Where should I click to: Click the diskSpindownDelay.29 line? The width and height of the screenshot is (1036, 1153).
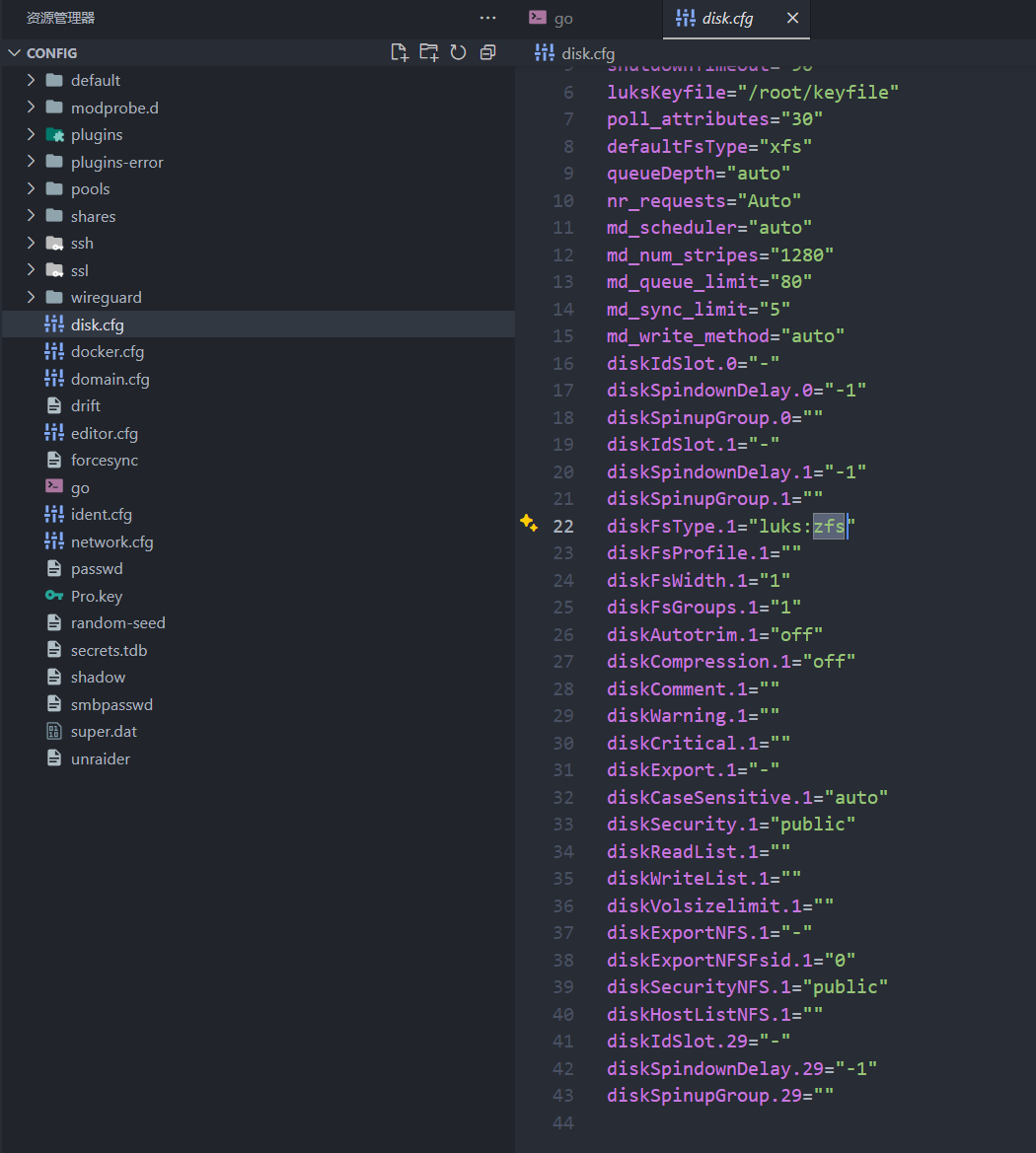pos(741,1068)
